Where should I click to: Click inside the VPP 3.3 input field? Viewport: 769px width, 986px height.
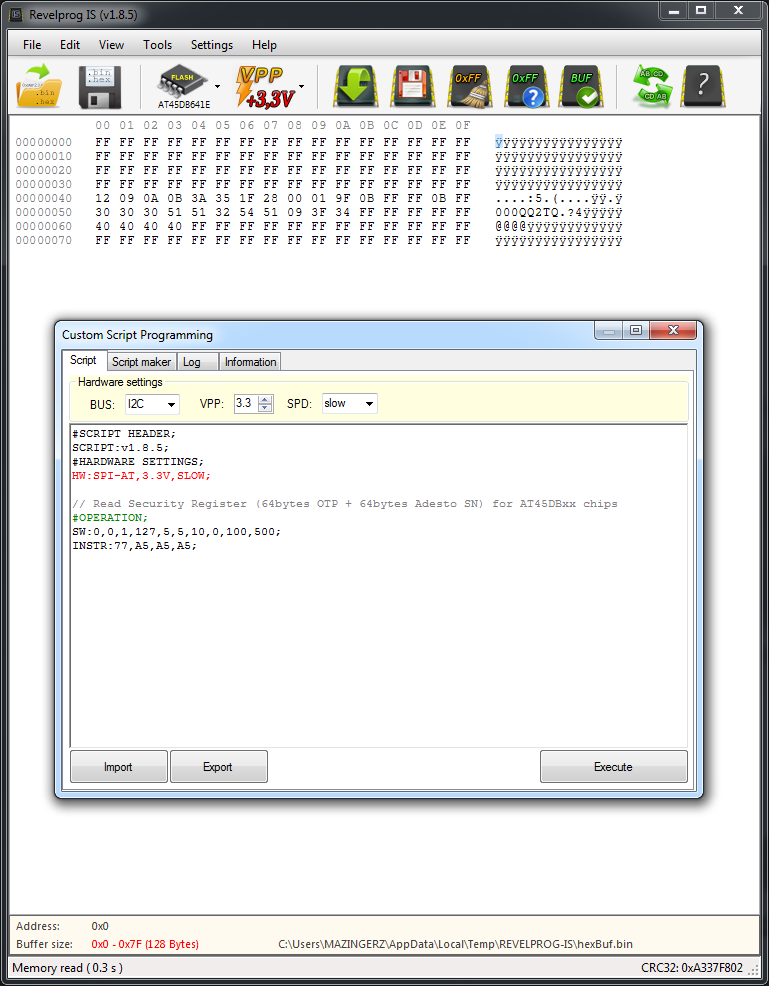point(244,404)
